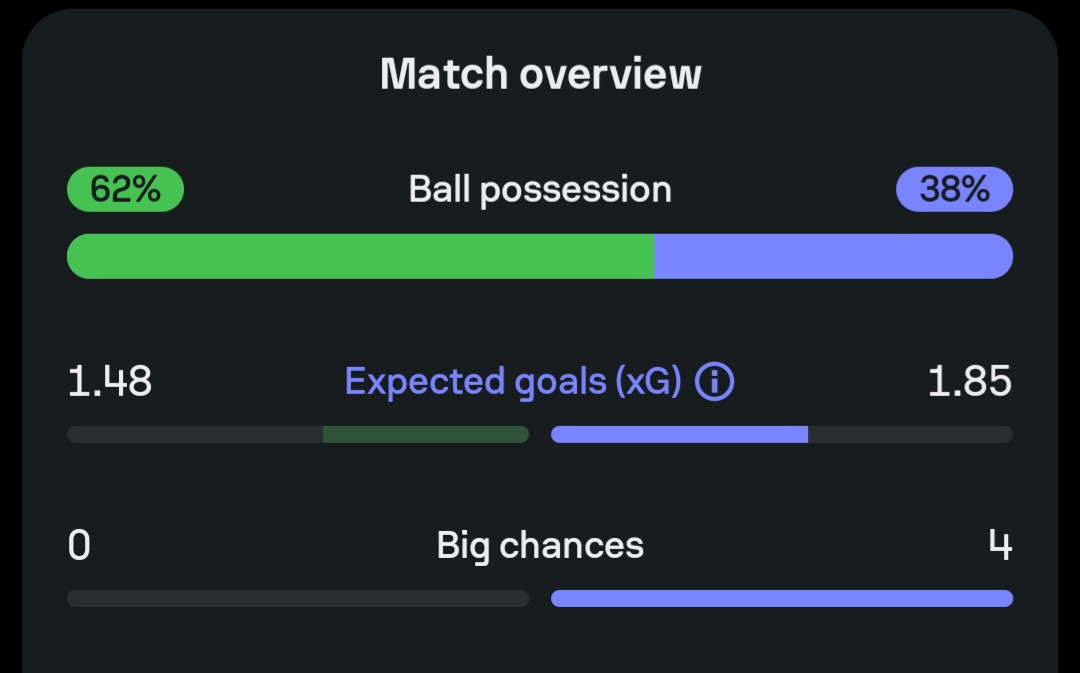This screenshot has width=1080, height=673.
Task: Tap the 1.85 away xG value
Action: click(969, 382)
